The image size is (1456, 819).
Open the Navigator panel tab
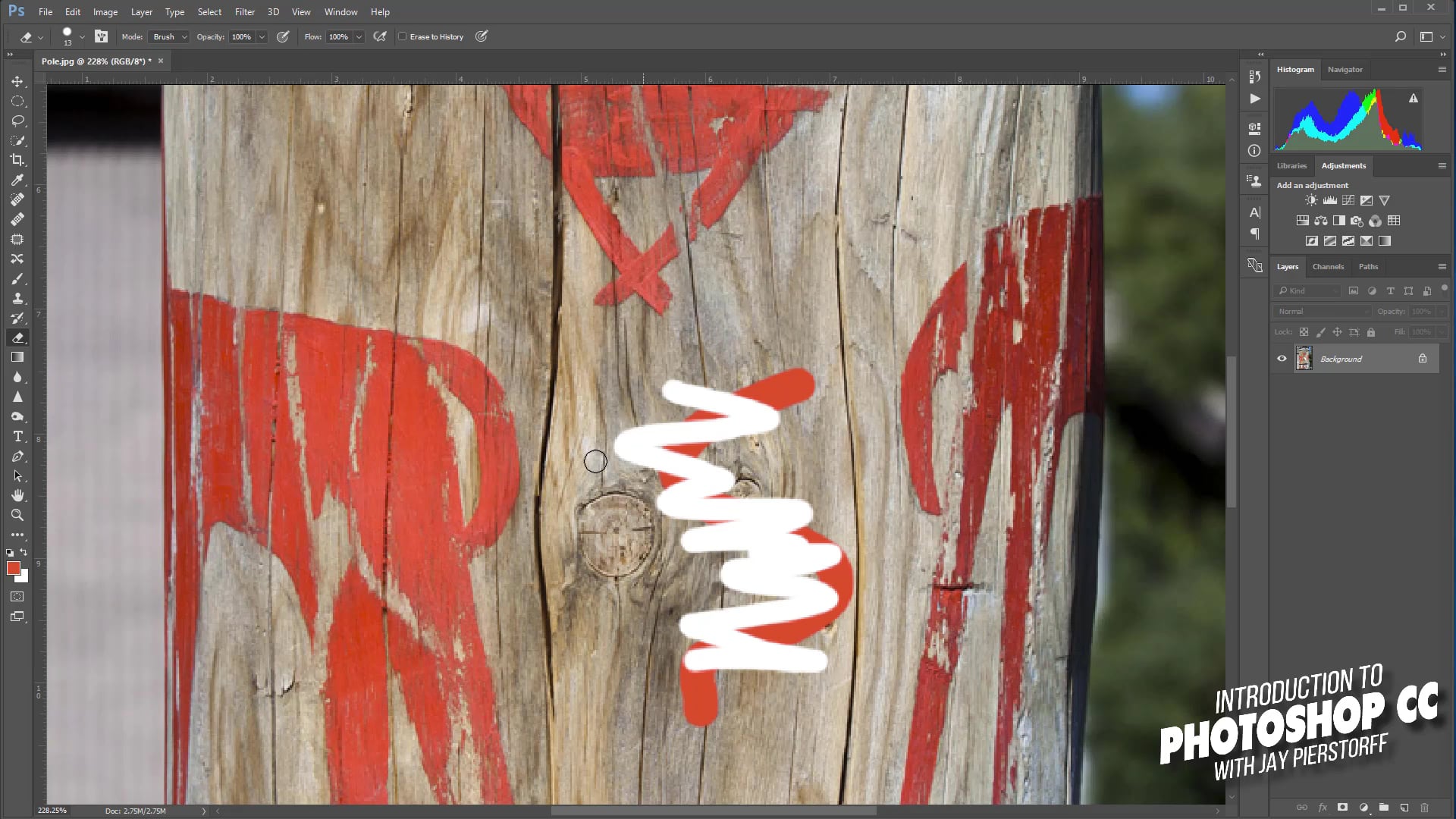click(1345, 69)
